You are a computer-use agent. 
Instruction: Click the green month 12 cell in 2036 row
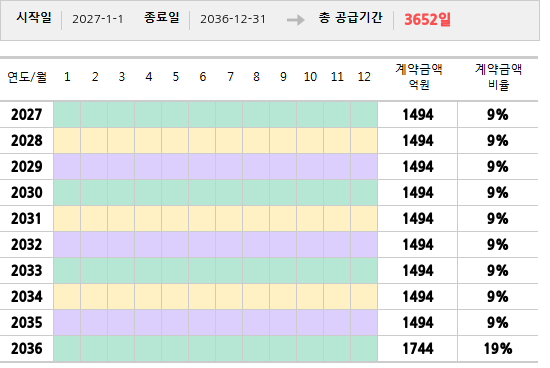tap(364, 348)
